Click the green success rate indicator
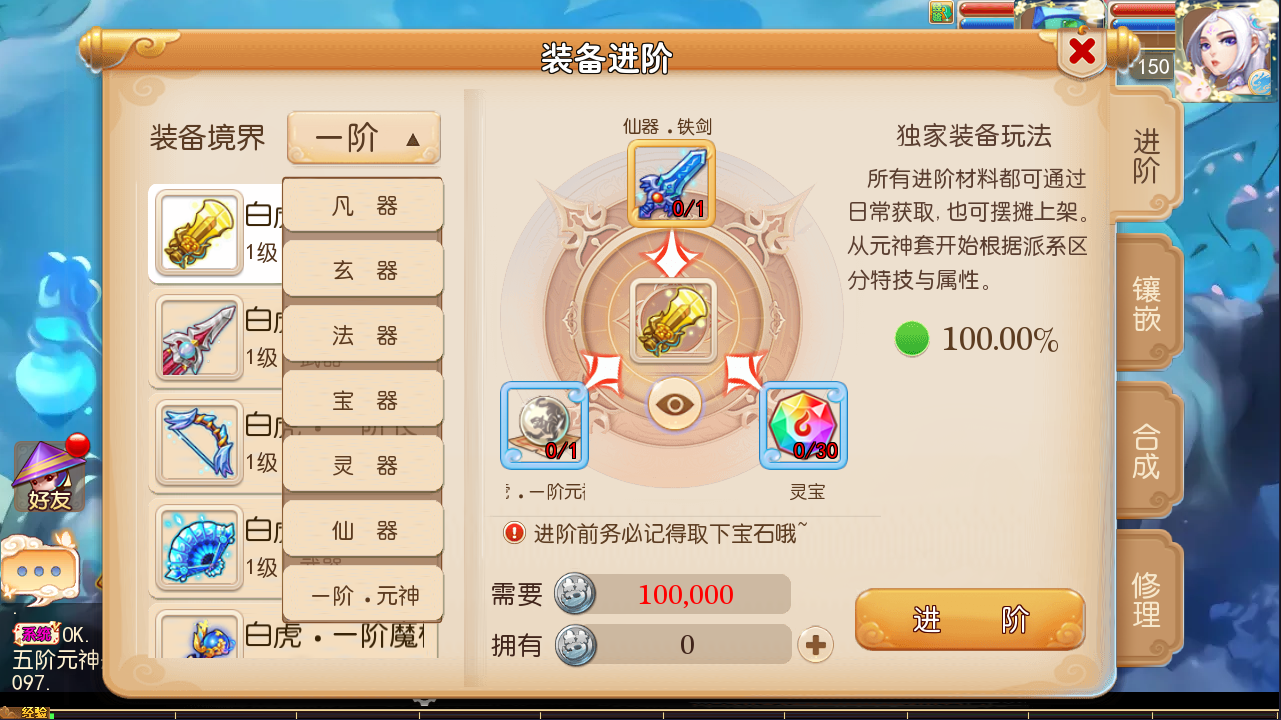Screen dimensions: 1281x720 click(912, 340)
